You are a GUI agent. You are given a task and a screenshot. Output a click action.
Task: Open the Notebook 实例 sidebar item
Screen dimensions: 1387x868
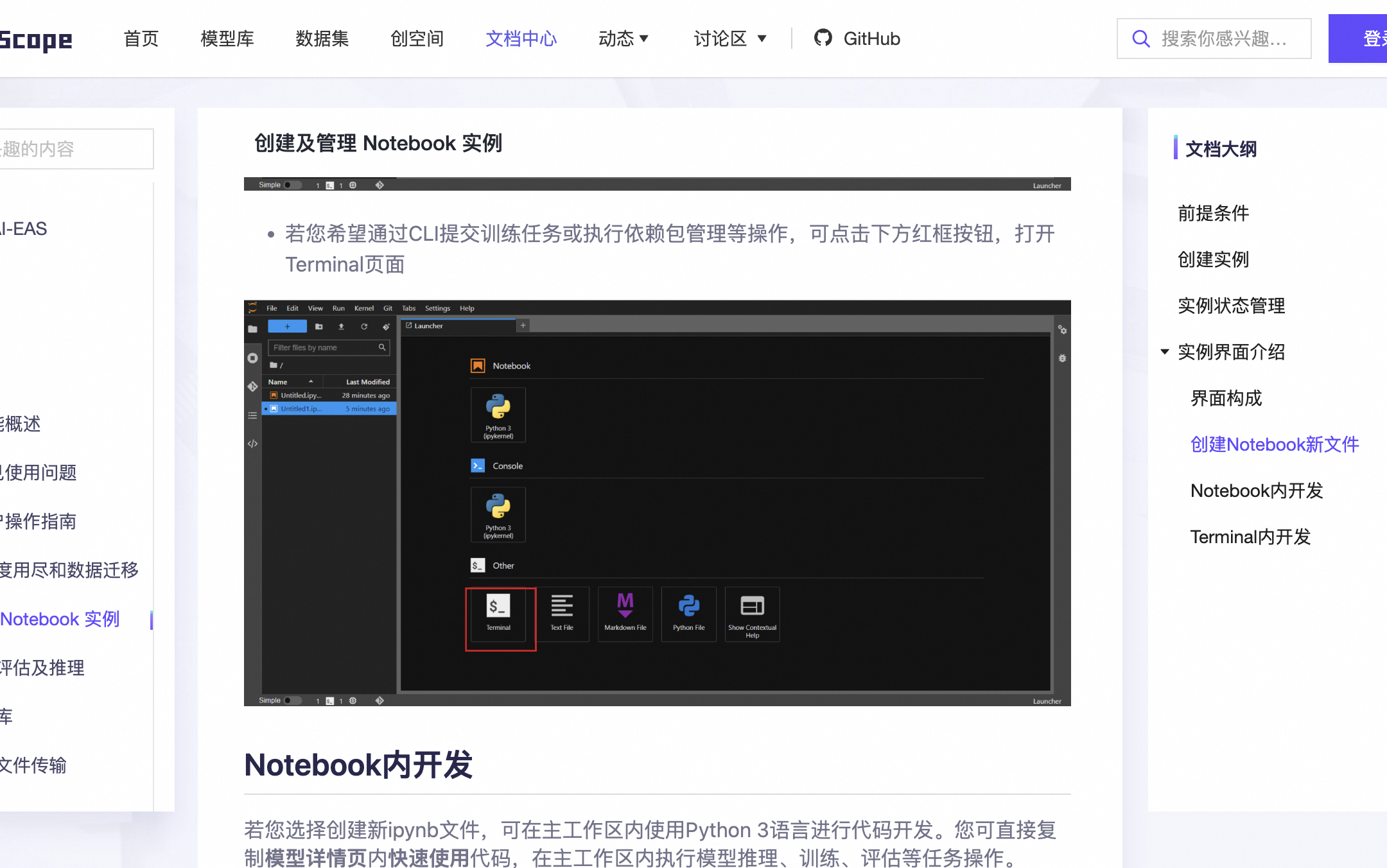tap(60, 619)
